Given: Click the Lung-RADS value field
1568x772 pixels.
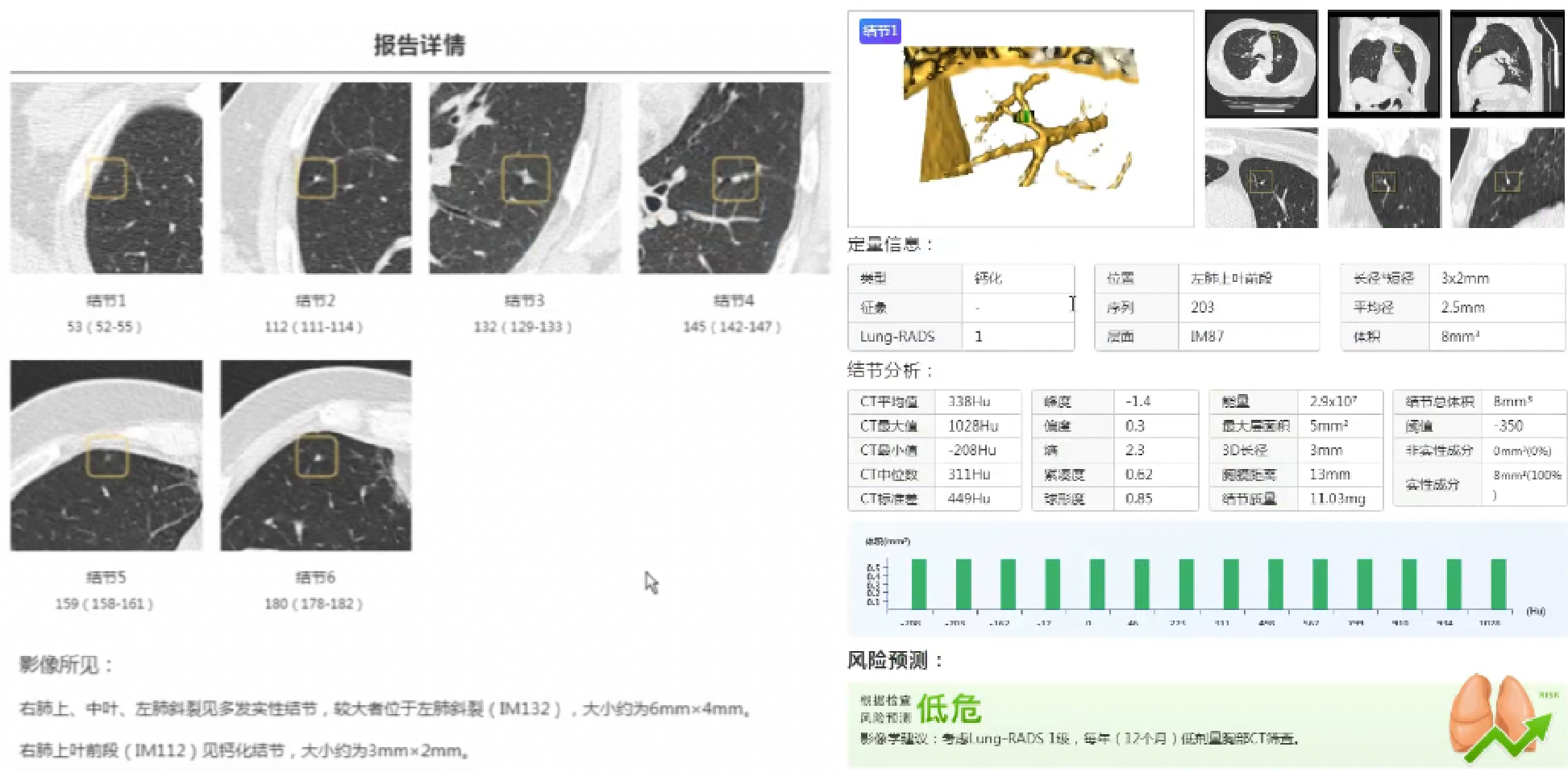Looking at the screenshot, I should (x=1017, y=336).
